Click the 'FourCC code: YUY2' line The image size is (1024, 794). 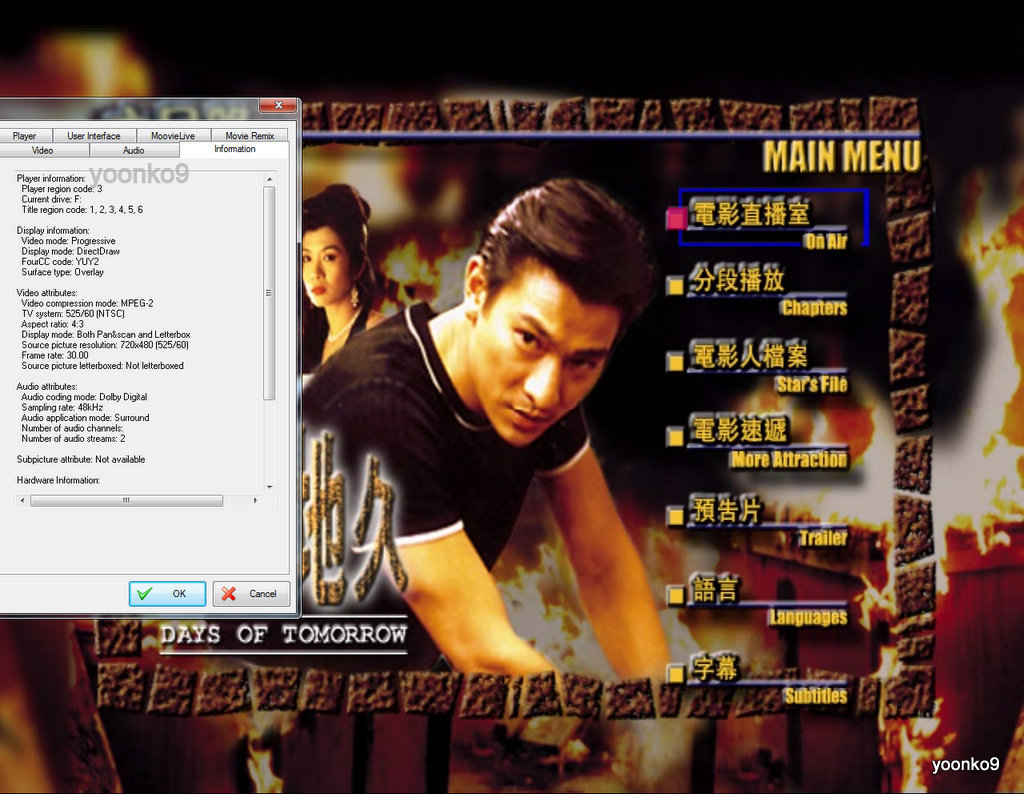point(60,262)
